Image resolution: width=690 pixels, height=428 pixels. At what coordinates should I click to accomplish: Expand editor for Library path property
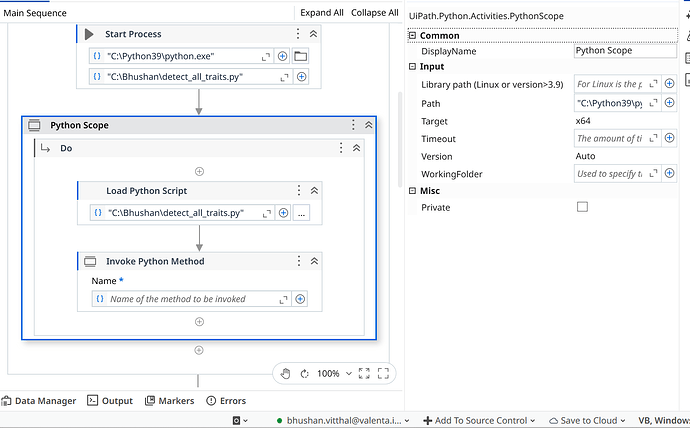point(653,84)
